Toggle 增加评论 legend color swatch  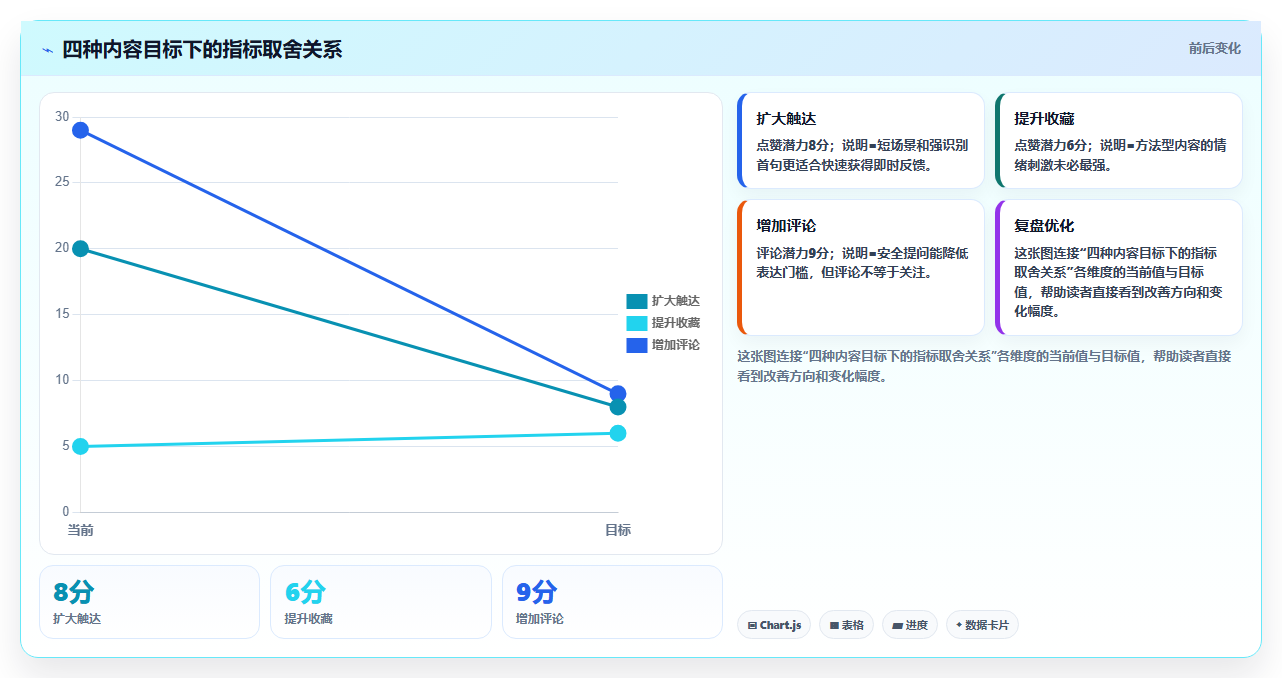[x=637, y=345]
